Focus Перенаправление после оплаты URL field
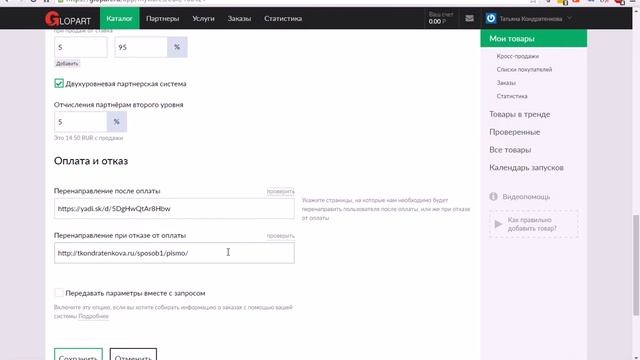 (174, 209)
